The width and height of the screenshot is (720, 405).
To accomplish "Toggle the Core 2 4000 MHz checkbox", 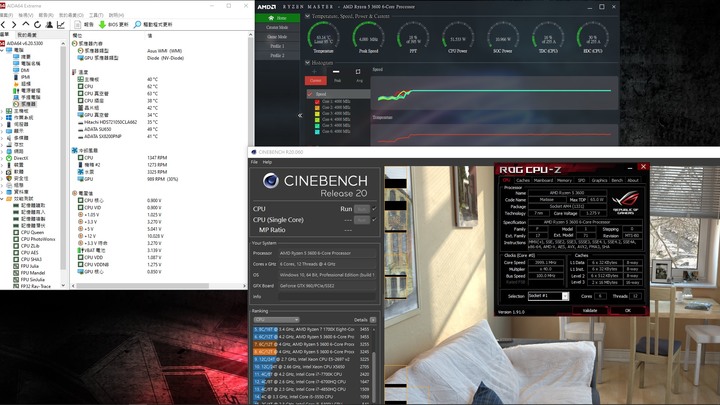I will pyautogui.click(x=317, y=107).
